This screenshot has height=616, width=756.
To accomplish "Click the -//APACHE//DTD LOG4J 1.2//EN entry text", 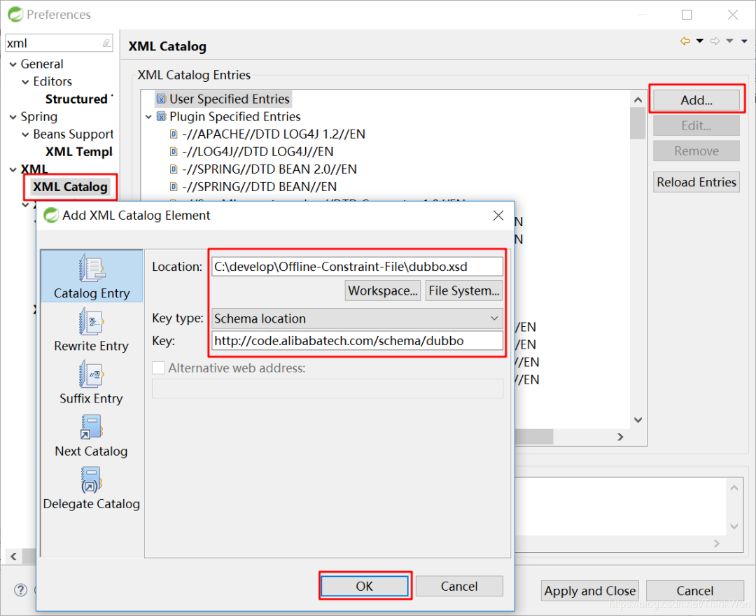I will pos(273,134).
